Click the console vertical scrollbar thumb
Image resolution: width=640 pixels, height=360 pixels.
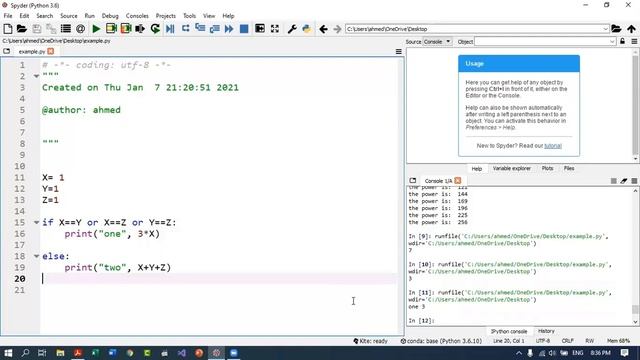pyautogui.click(x=635, y=309)
